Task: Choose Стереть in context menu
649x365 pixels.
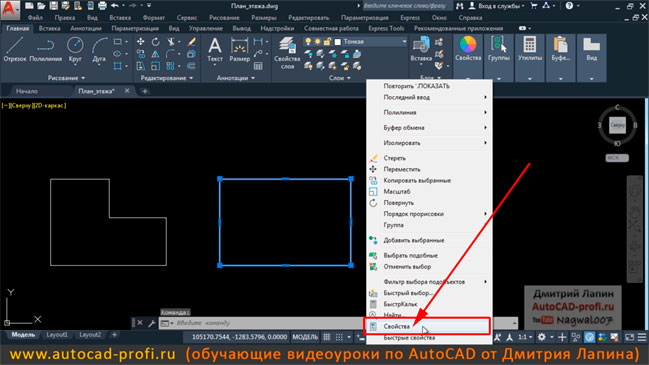Action: tap(430, 158)
